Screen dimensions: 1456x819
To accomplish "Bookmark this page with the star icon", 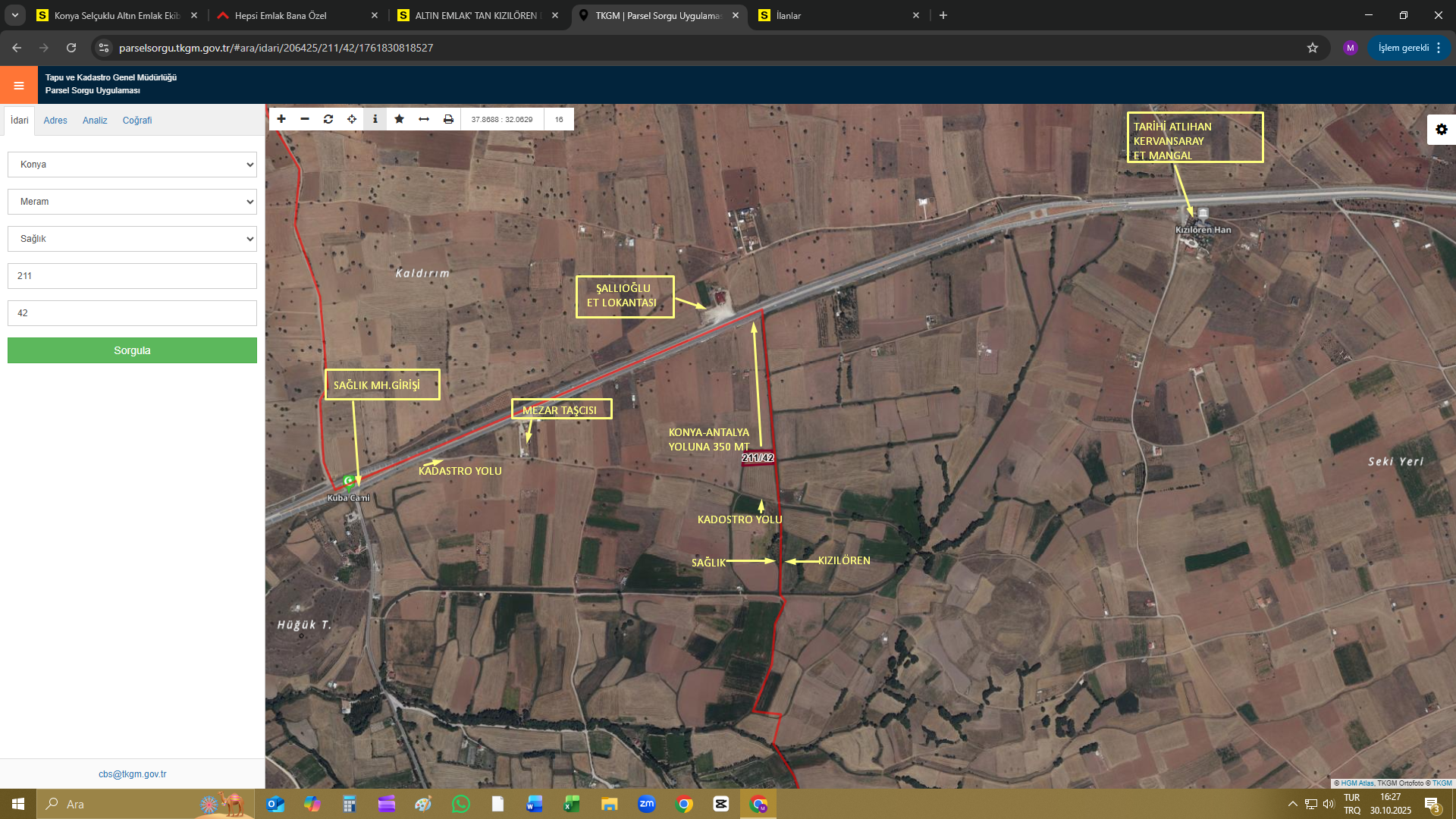I will tap(1313, 48).
